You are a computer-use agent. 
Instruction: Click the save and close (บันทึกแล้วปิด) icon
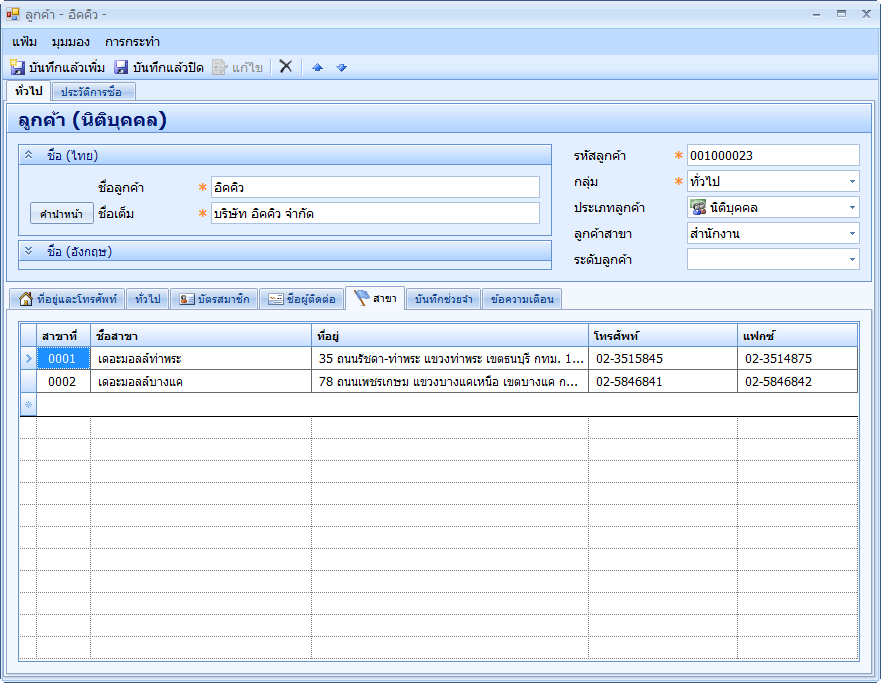click(x=121, y=67)
